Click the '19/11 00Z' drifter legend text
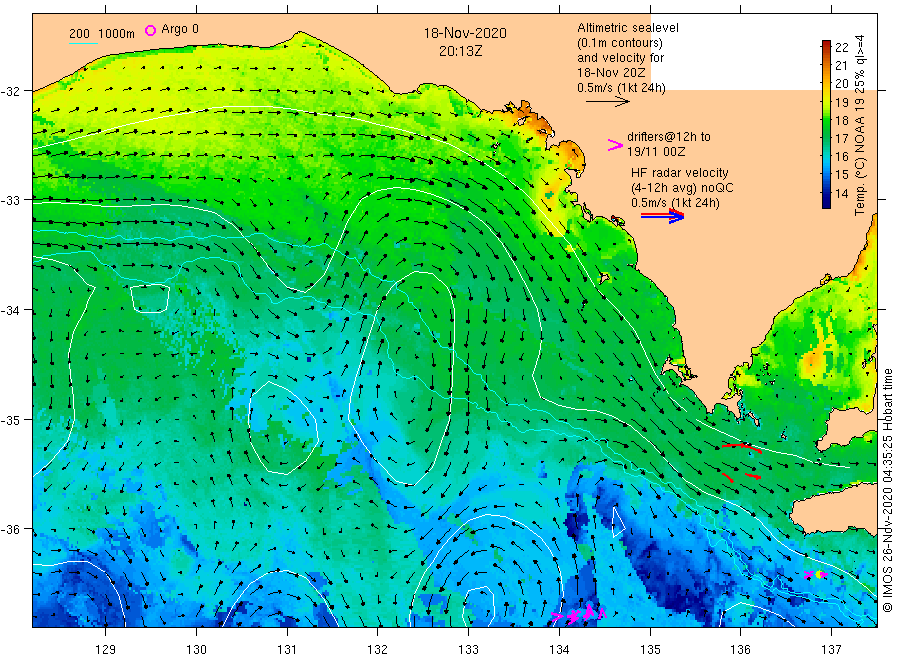The height and width of the screenshot is (660, 900). [x=656, y=152]
